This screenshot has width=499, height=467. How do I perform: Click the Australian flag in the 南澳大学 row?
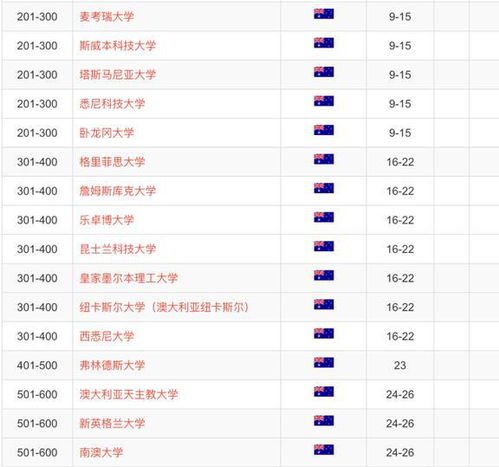[x=324, y=450]
